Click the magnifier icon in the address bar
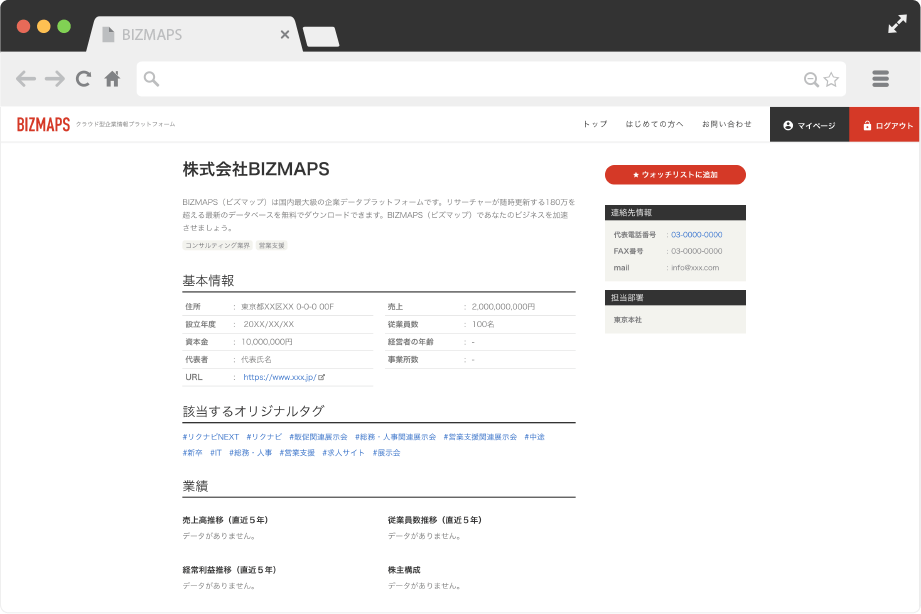 click(x=151, y=79)
